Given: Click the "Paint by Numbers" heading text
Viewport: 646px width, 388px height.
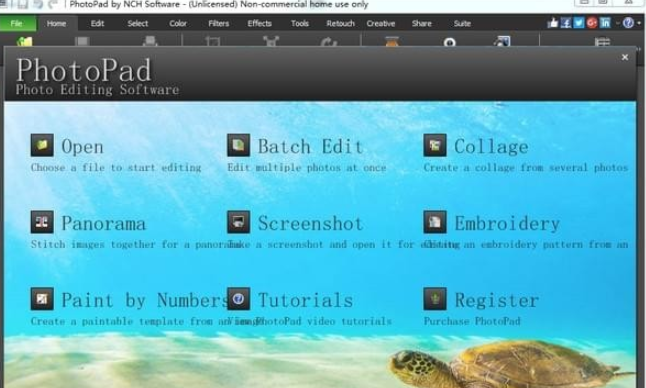Looking at the screenshot, I should tap(145, 301).
